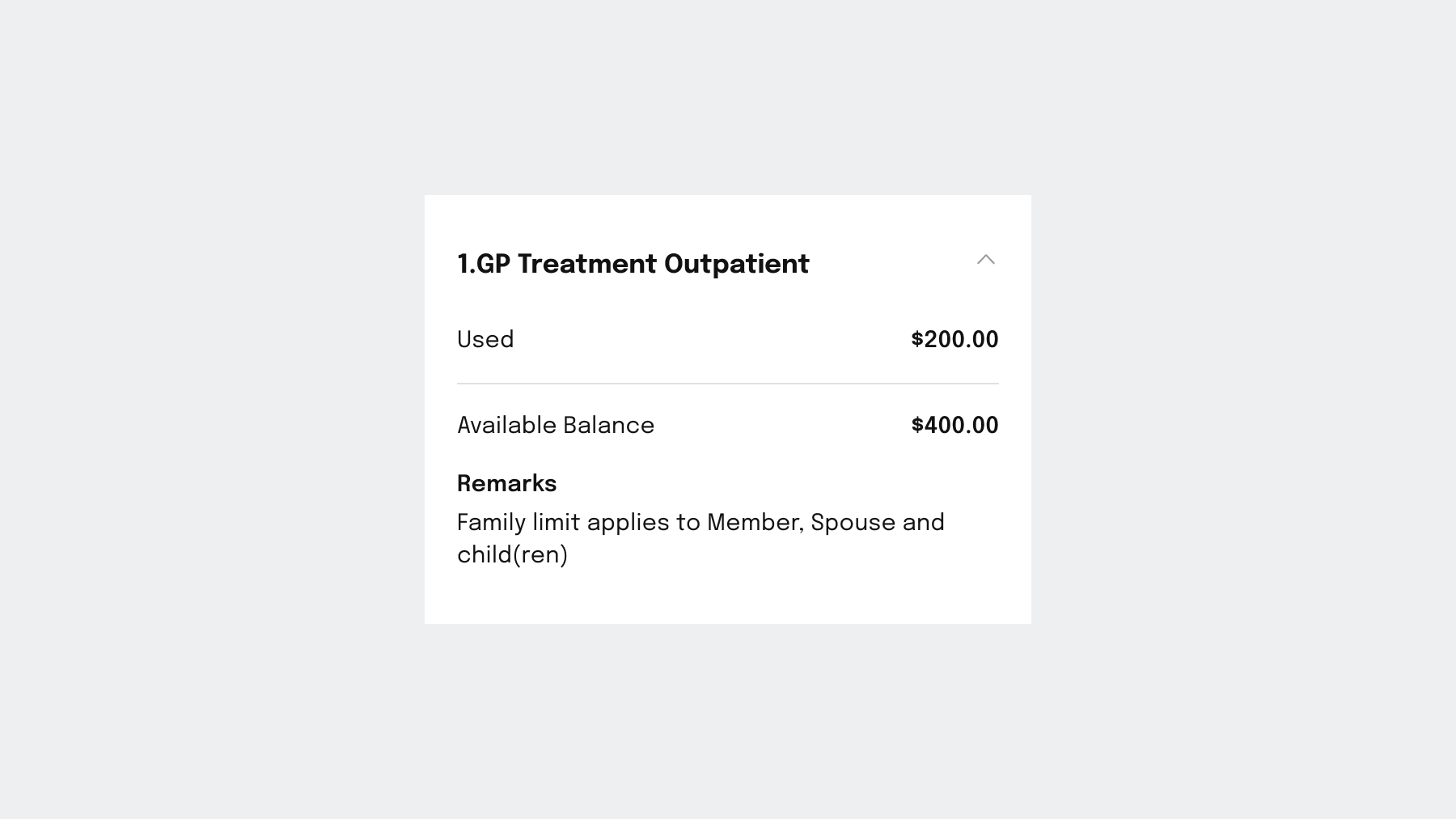Click the word 'Available' in the label
Screen dimensions: 1456x819
click(506, 426)
